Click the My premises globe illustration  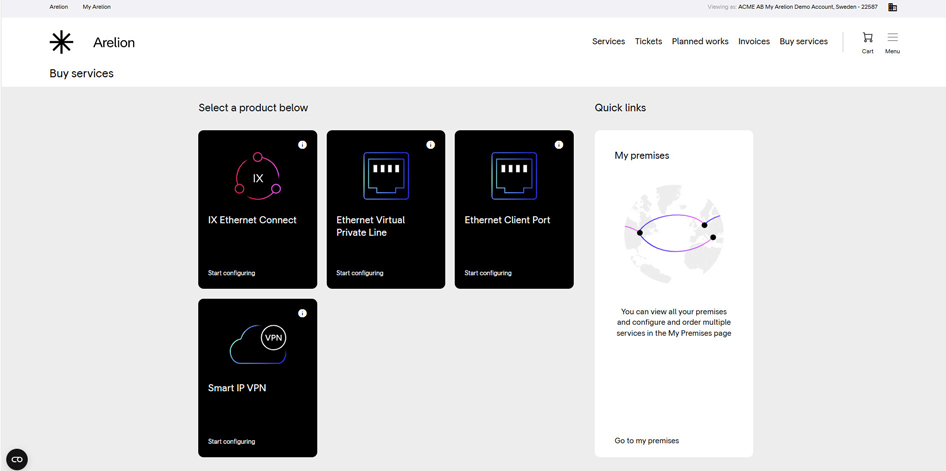tap(673, 234)
